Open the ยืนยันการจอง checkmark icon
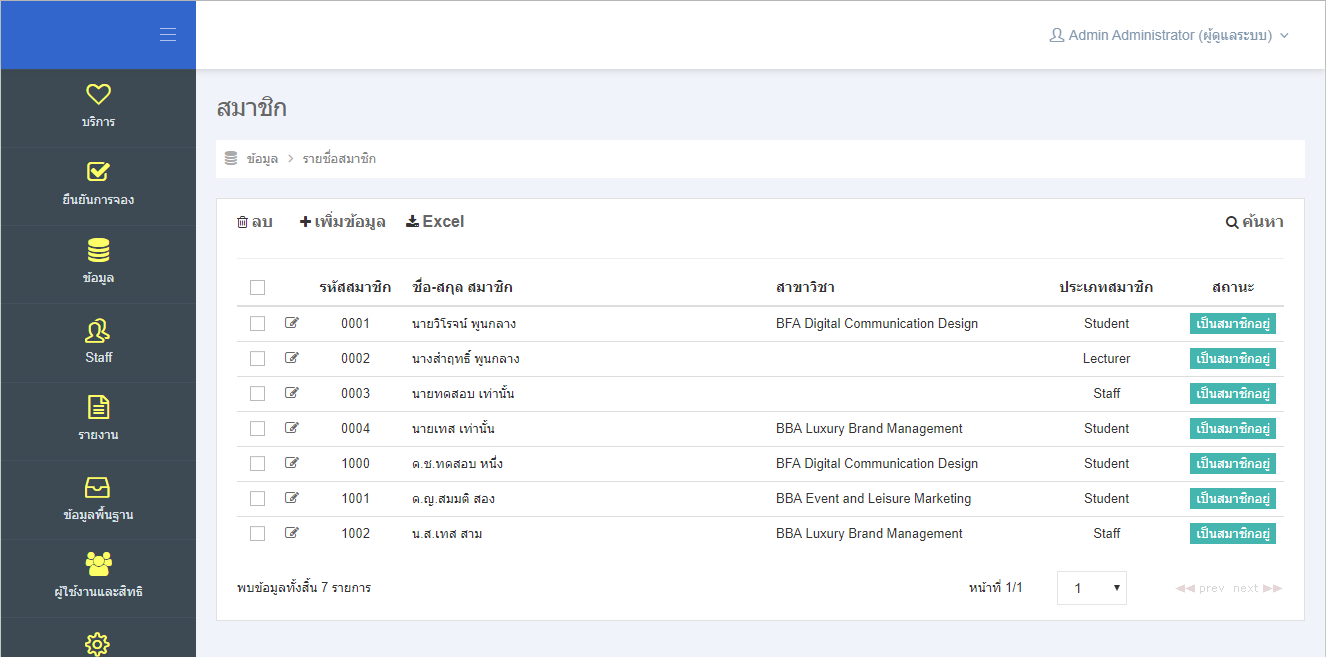The height and width of the screenshot is (657, 1326). [98, 172]
